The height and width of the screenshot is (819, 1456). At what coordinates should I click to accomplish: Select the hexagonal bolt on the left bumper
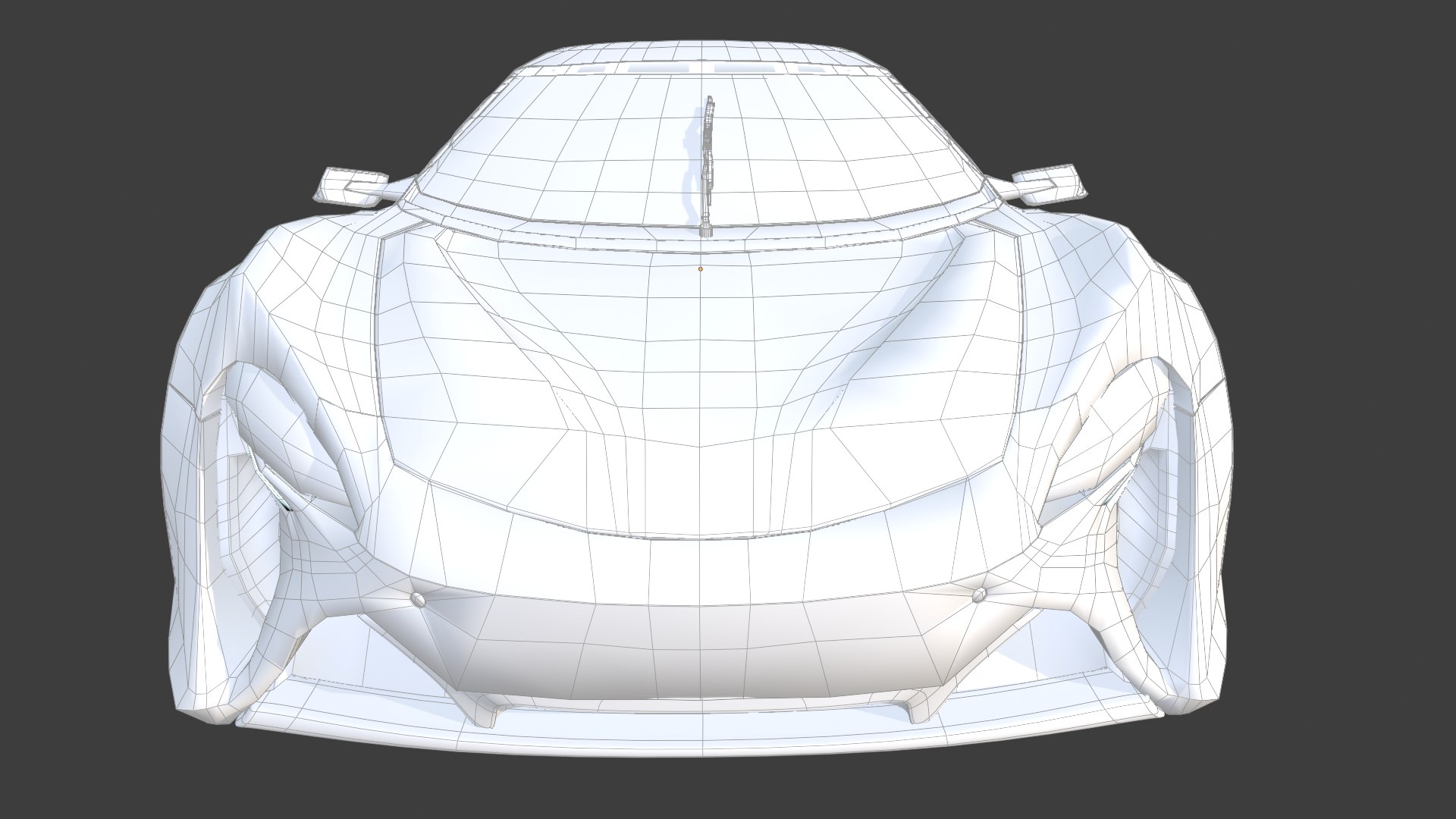pos(418,598)
